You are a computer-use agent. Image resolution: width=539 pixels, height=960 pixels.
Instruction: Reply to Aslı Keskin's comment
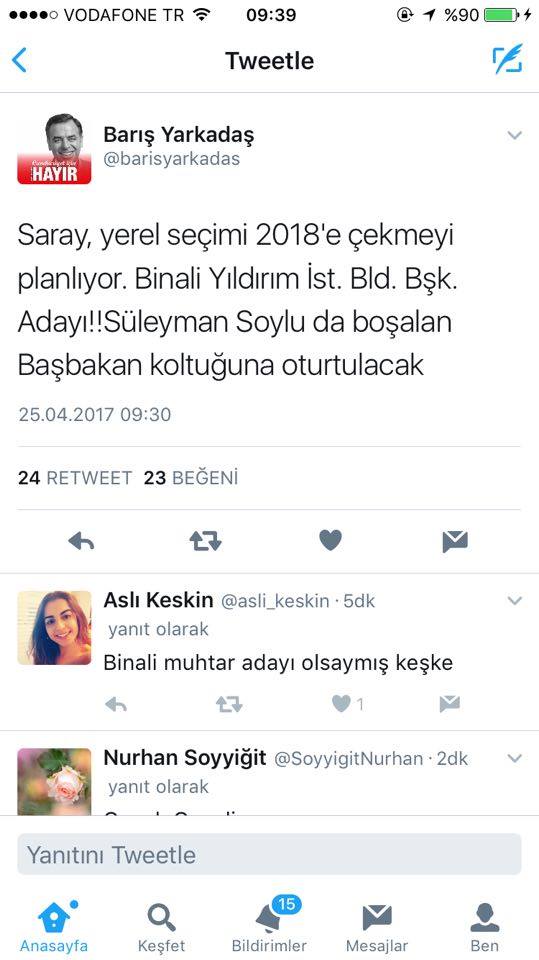coord(116,705)
